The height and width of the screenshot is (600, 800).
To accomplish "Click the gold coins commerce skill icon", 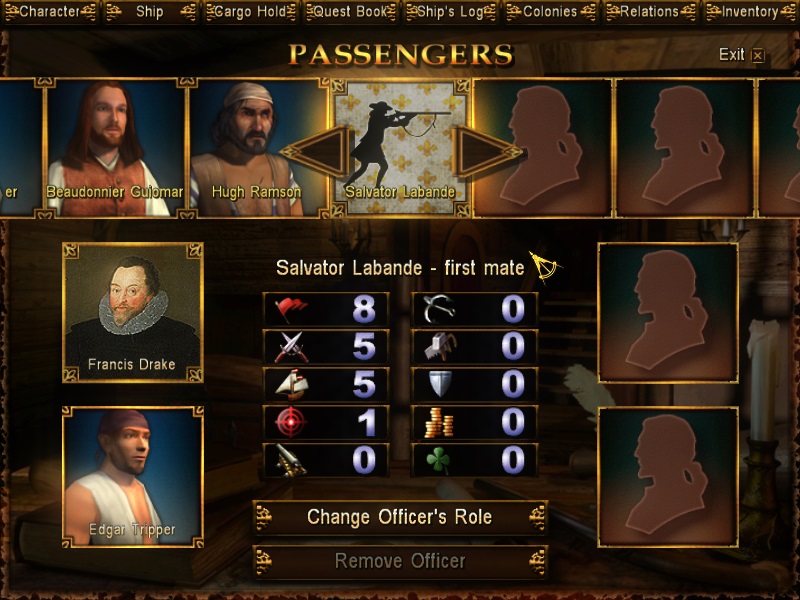I will [439, 422].
